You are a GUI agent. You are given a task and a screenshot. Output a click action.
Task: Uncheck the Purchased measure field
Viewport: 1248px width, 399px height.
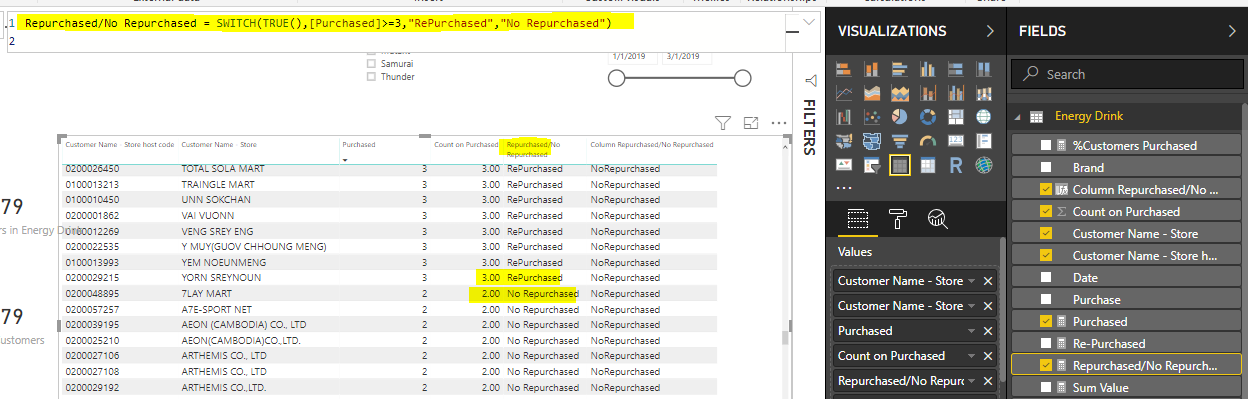click(x=1046, y=321)
